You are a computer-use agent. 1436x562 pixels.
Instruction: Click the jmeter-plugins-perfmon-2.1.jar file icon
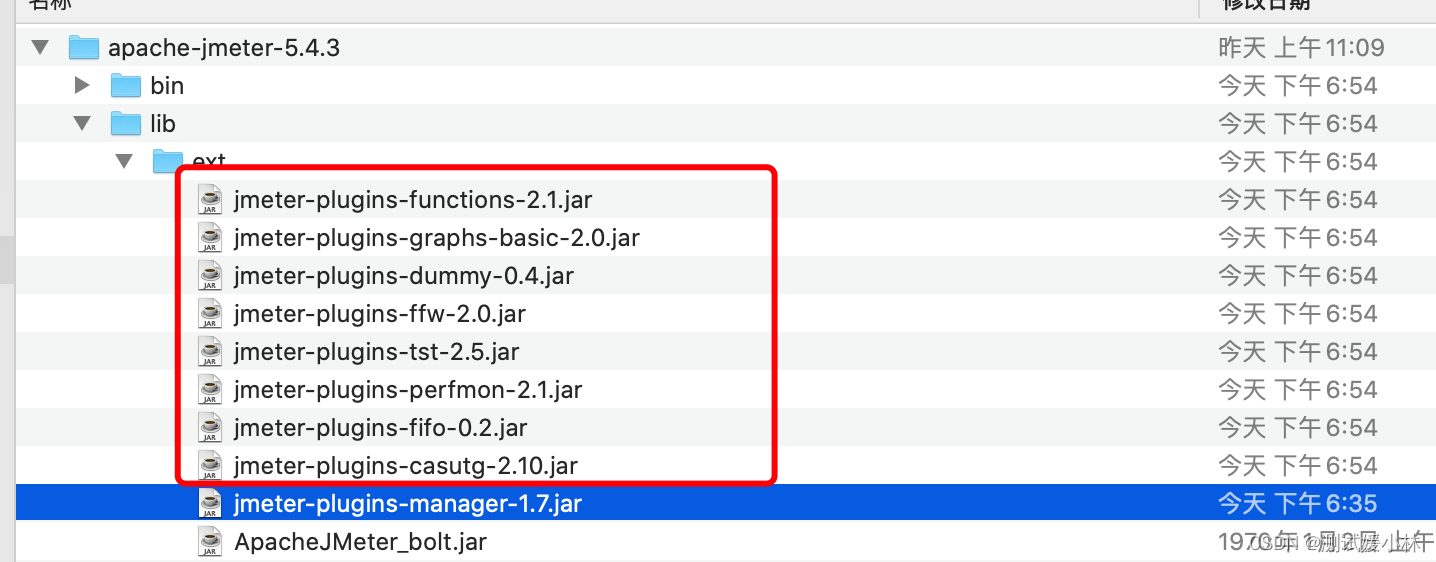click(209, 389)
